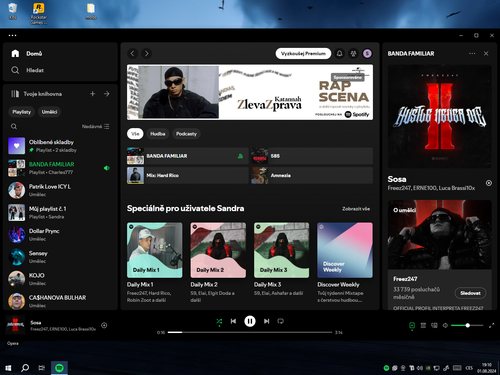This screenshot has width=500, height=375.
Task: Open Dollar Prync artist
Action: click(60, 235)
